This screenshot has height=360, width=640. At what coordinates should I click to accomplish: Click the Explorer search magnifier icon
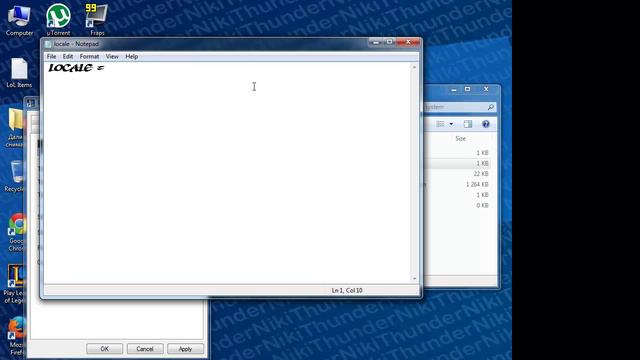coord(491,107)
